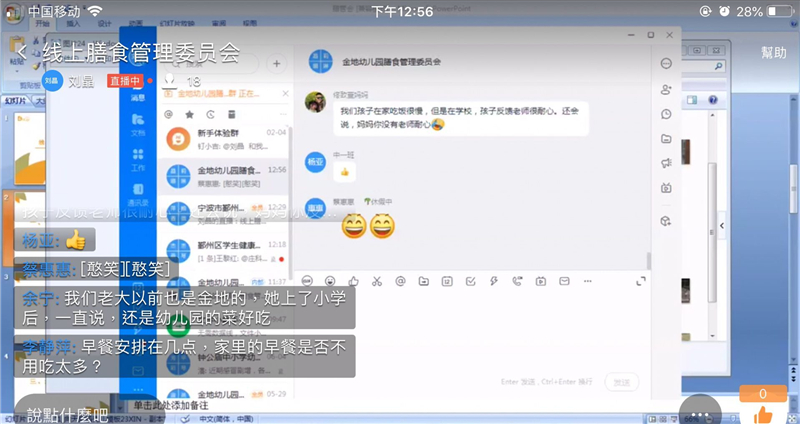The width and height of the screenshot is (800, 424).
Task: Select PowerPoint 开始 ribbon tab
Action: [42, 23]
